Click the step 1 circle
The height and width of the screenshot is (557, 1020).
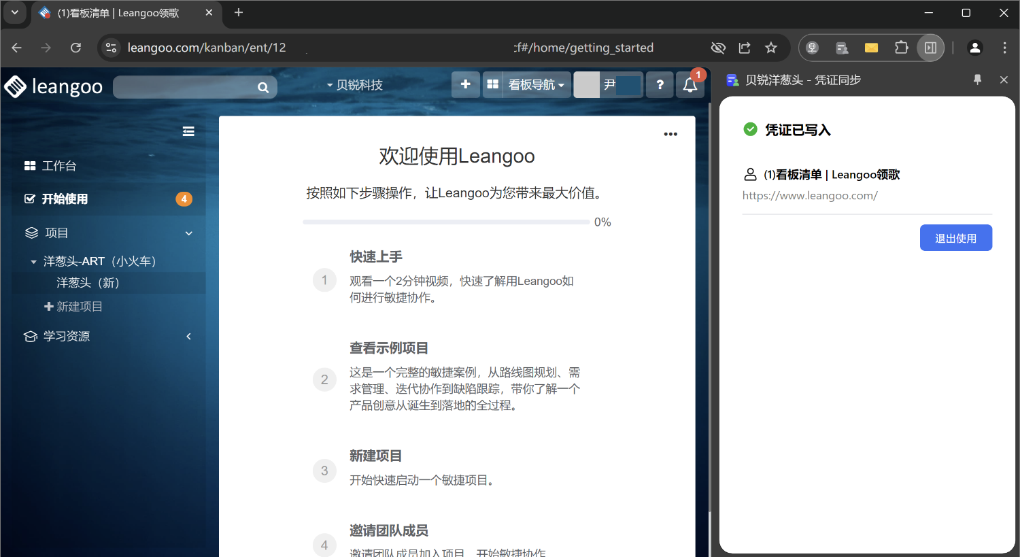click(x=325, y=280)
